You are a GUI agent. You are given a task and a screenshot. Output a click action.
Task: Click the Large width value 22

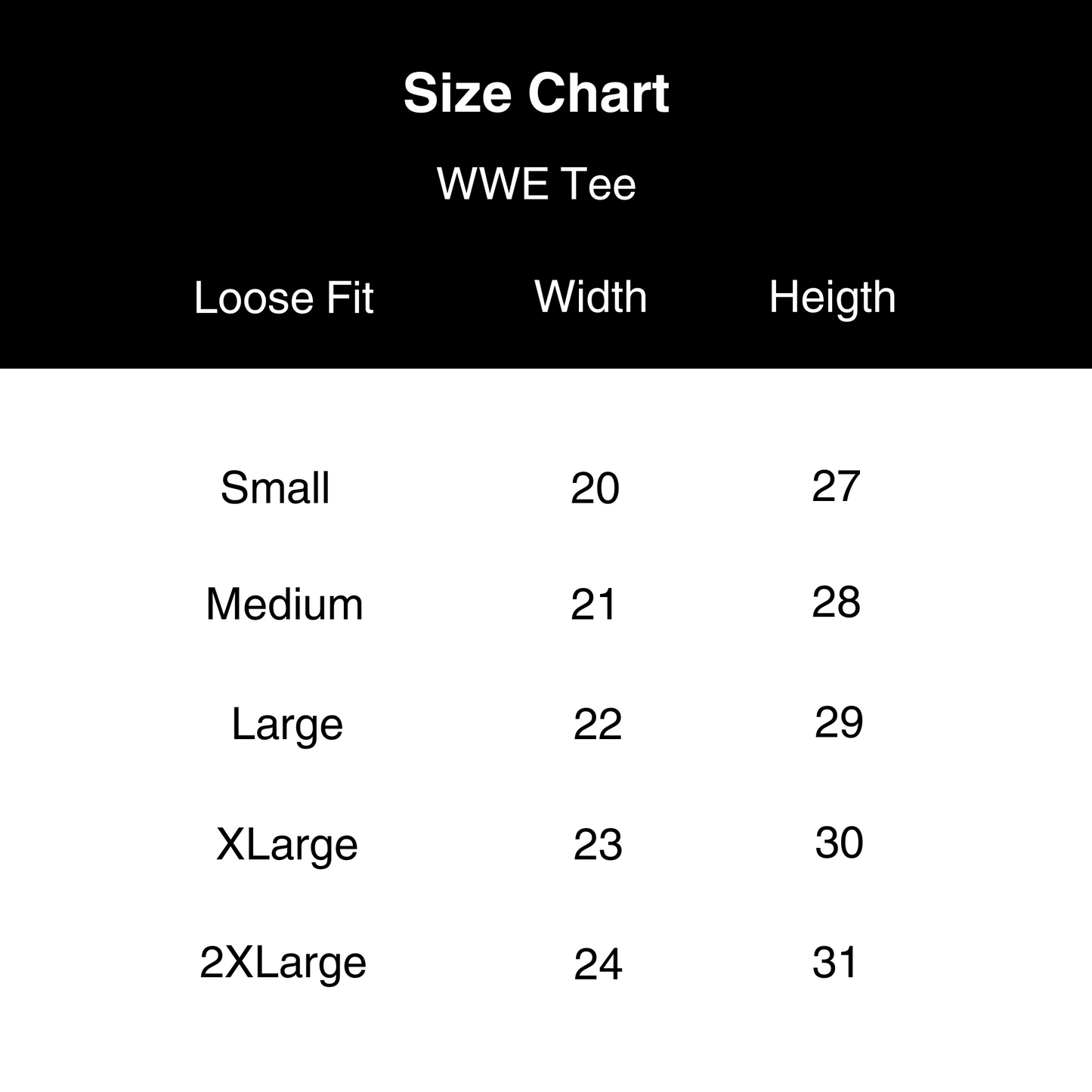tap(597, 725)
